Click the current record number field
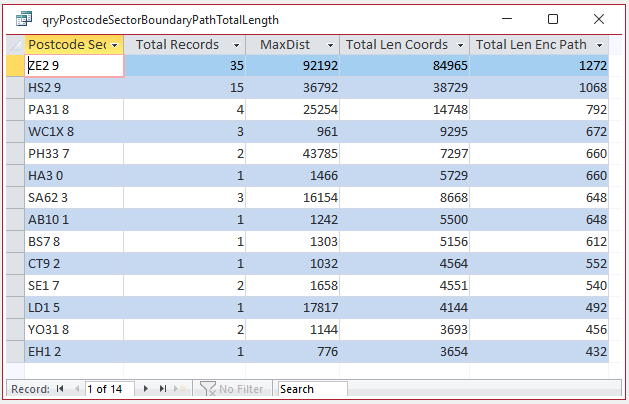 coord(110,389)
